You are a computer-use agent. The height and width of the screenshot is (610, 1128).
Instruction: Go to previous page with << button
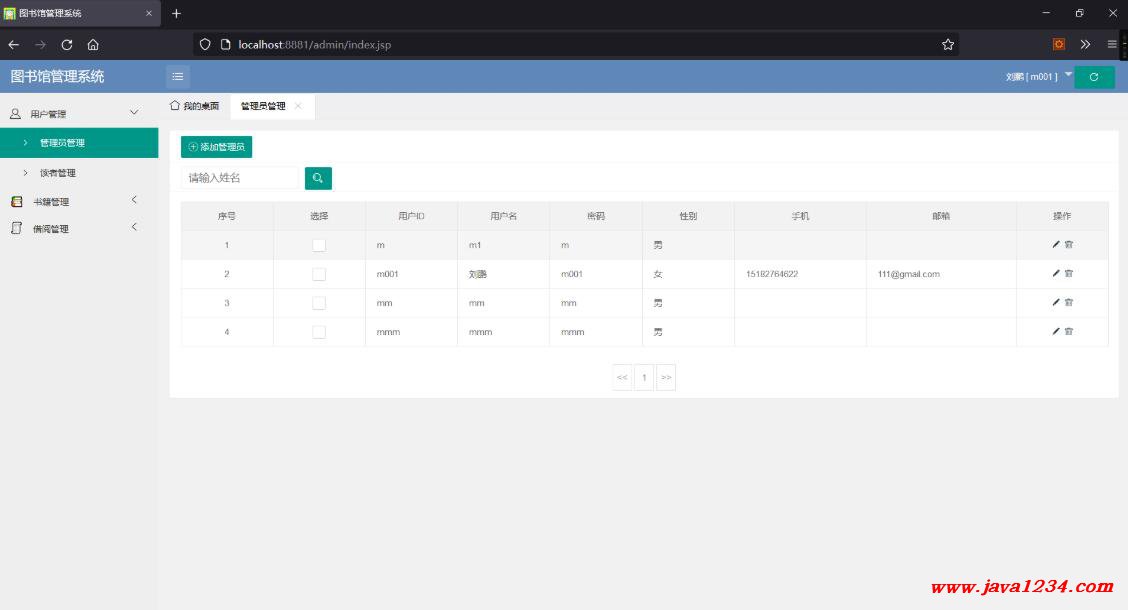[x=622, y=377]
